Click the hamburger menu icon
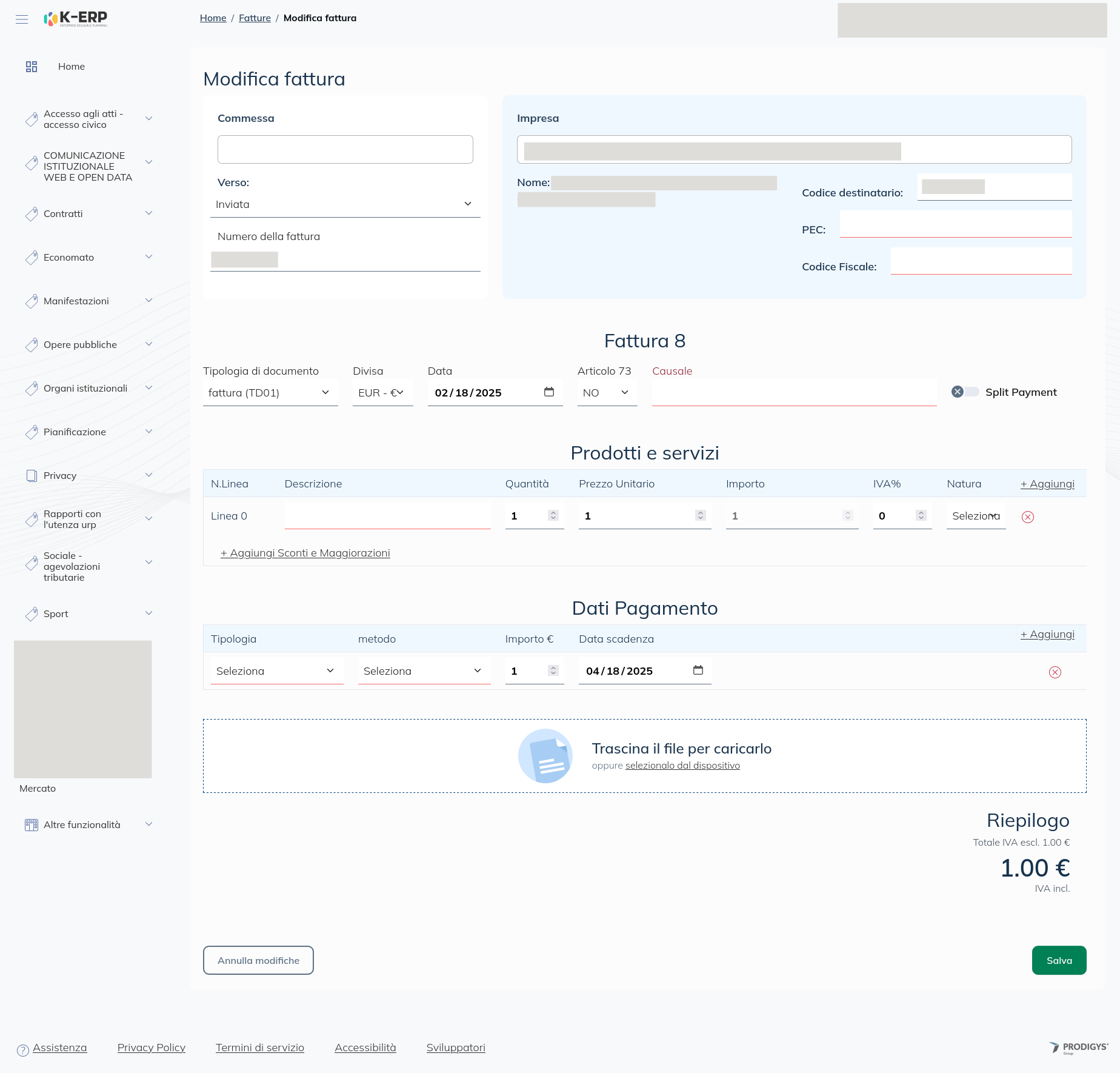 (x=22, y=19)
